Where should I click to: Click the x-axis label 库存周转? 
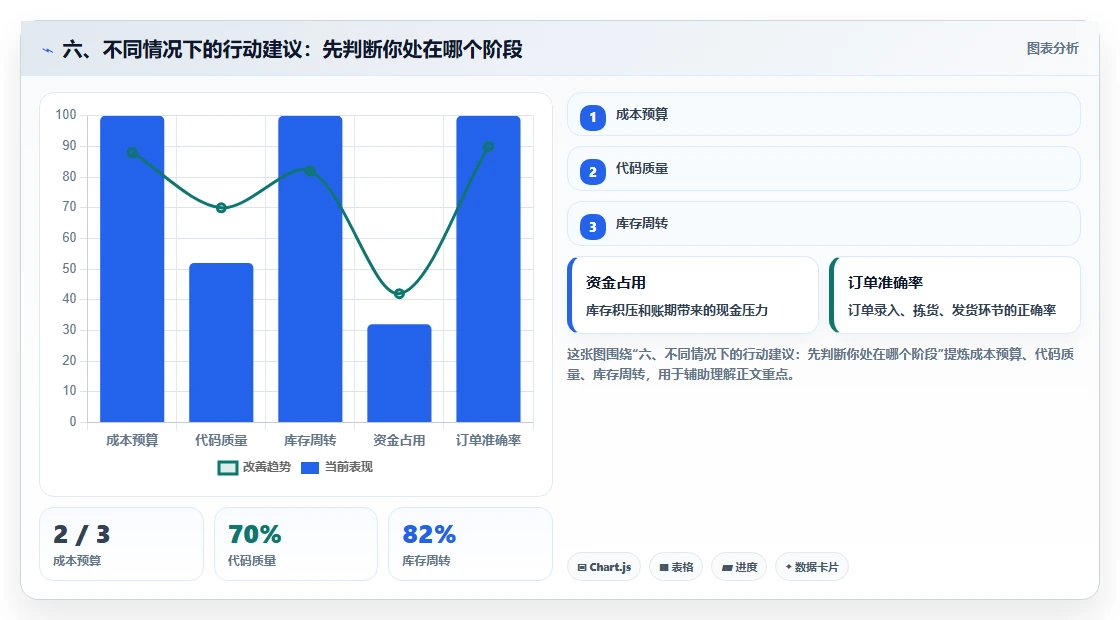tap(310, 441)
